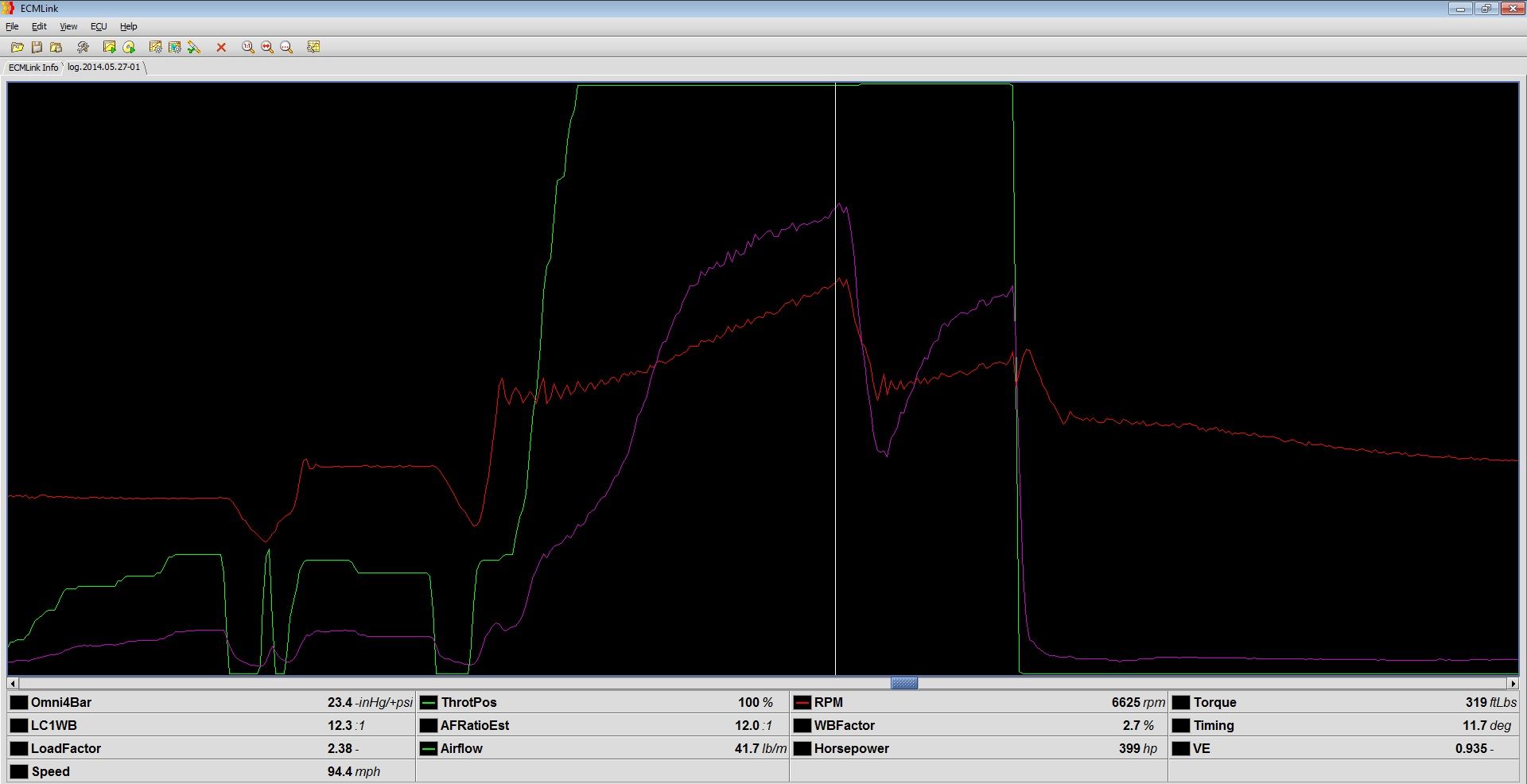1527x784 pixels.
Task: Open the Edit menu
Action: pos(39,26)
